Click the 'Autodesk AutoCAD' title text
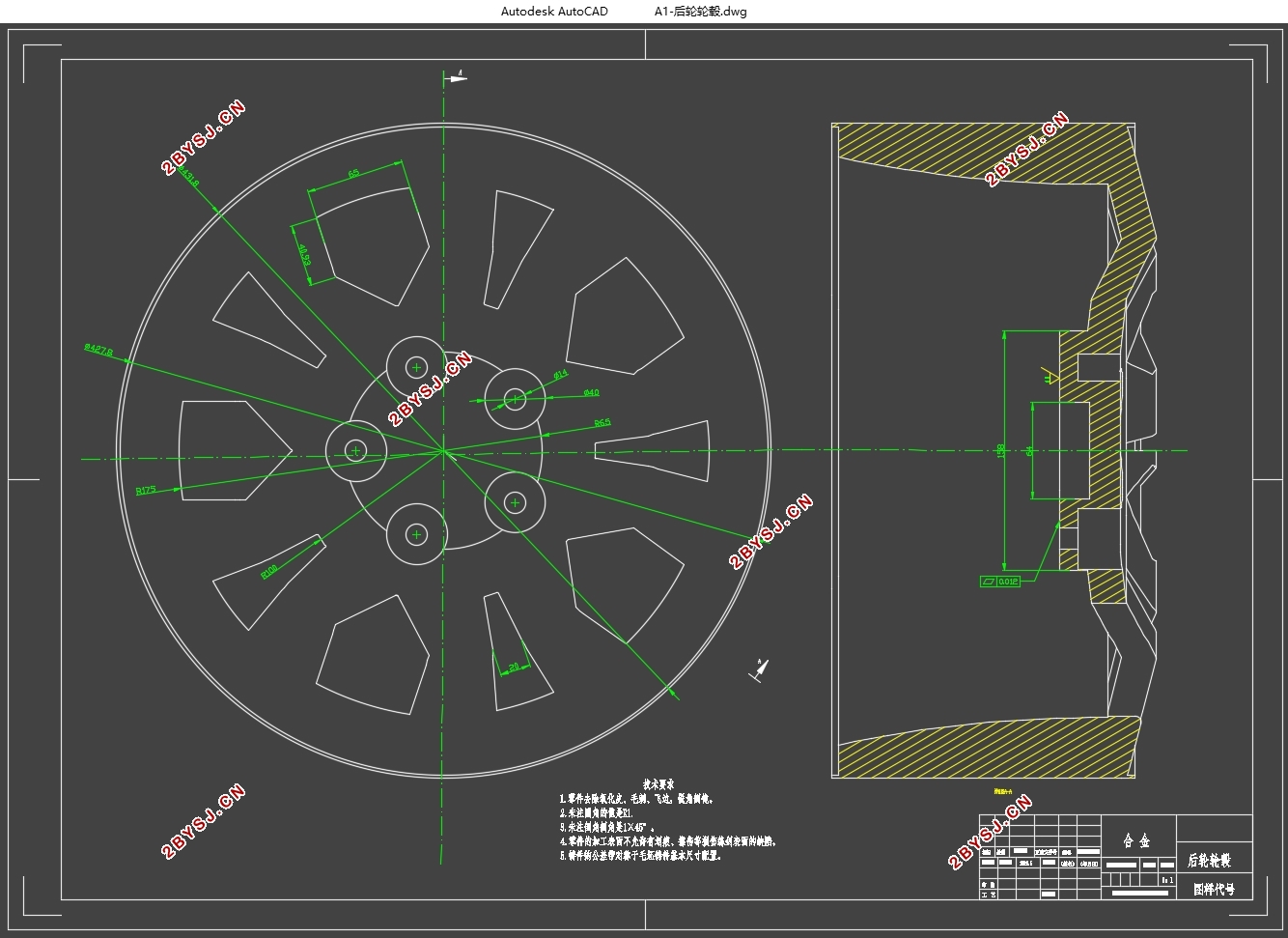The height and width of the screenshot is (938, 1288). coord(554,12)
